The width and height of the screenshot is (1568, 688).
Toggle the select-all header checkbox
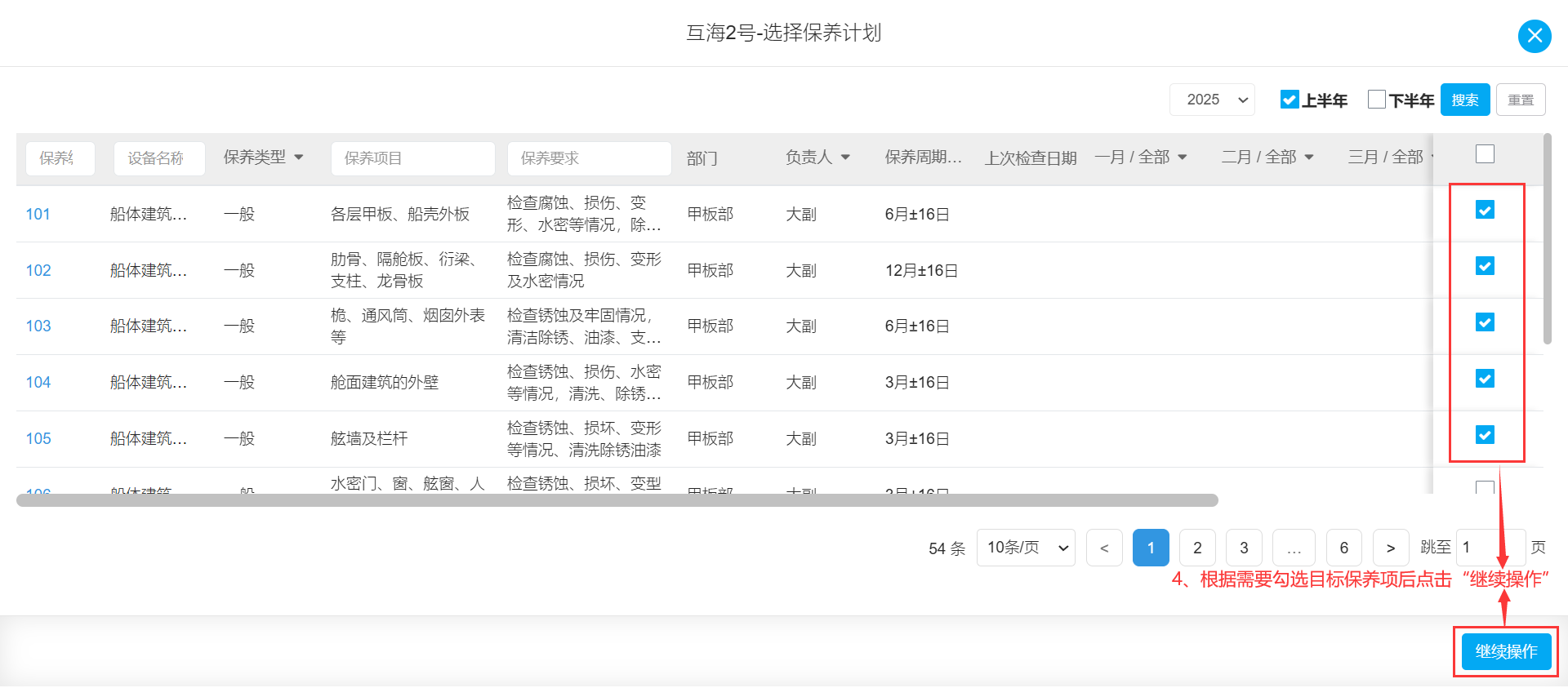coord(1486,154)
